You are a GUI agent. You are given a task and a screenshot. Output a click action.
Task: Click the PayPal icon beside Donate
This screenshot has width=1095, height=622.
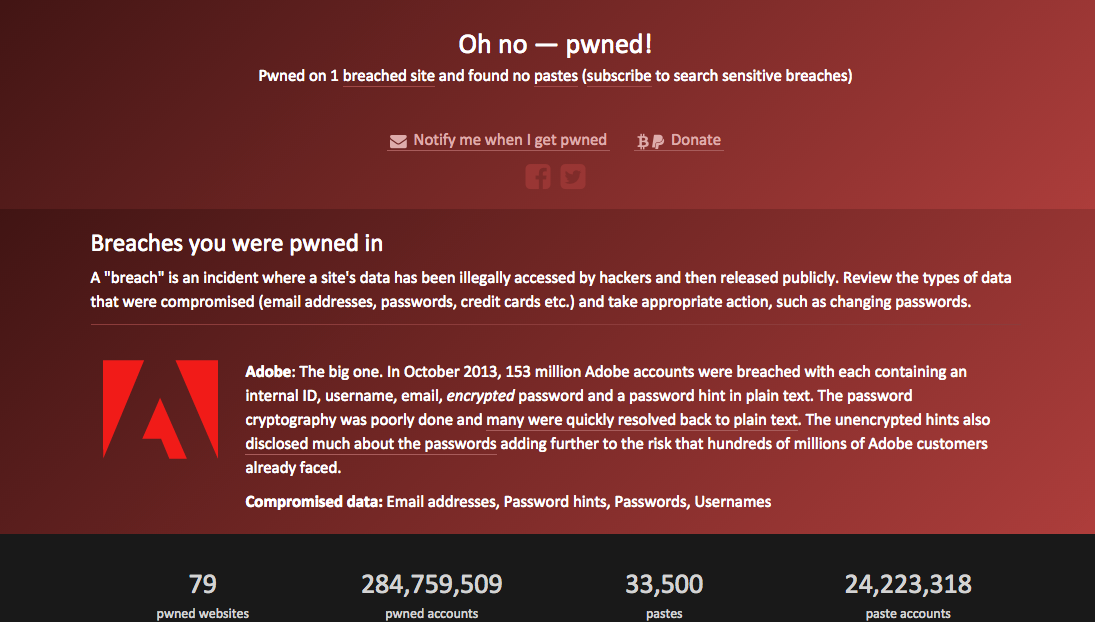coord(658,142)
